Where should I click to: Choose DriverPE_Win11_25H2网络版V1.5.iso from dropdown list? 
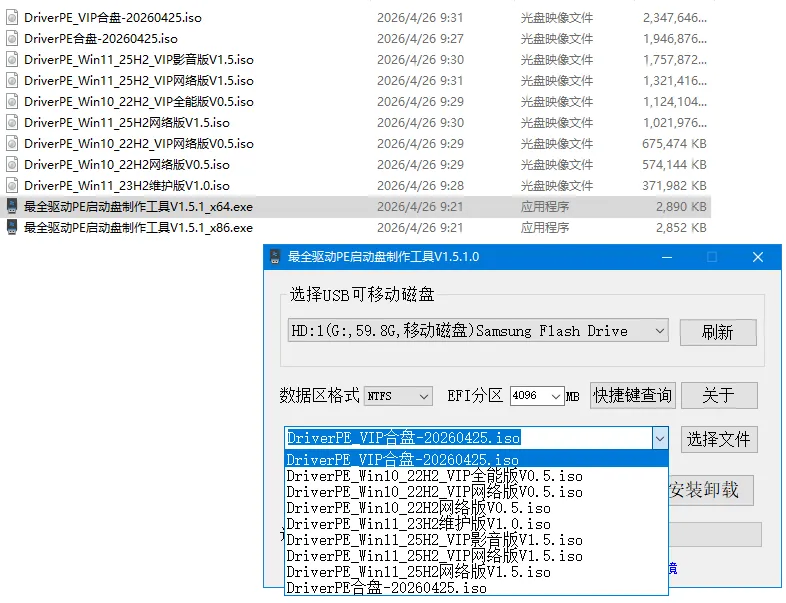(476, 572)
